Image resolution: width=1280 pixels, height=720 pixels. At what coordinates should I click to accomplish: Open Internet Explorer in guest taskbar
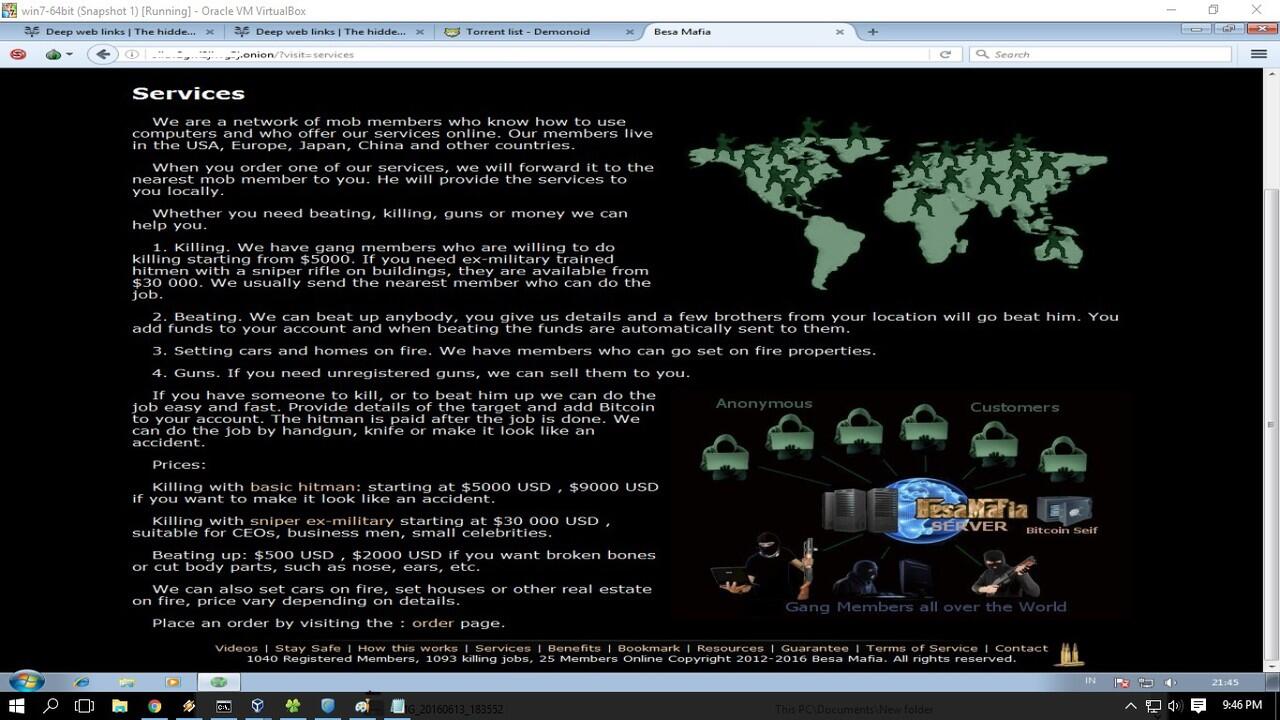81,682
